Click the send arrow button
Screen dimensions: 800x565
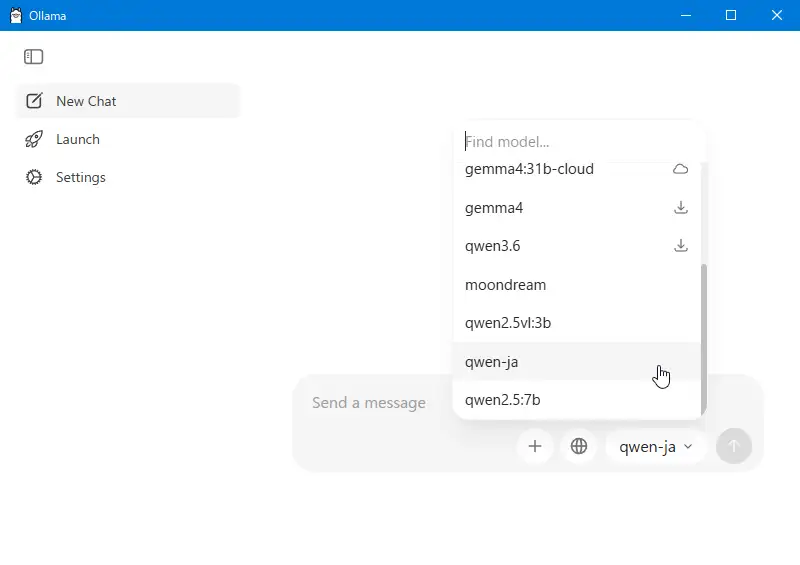pyautogui.click(x=734, y=447)
